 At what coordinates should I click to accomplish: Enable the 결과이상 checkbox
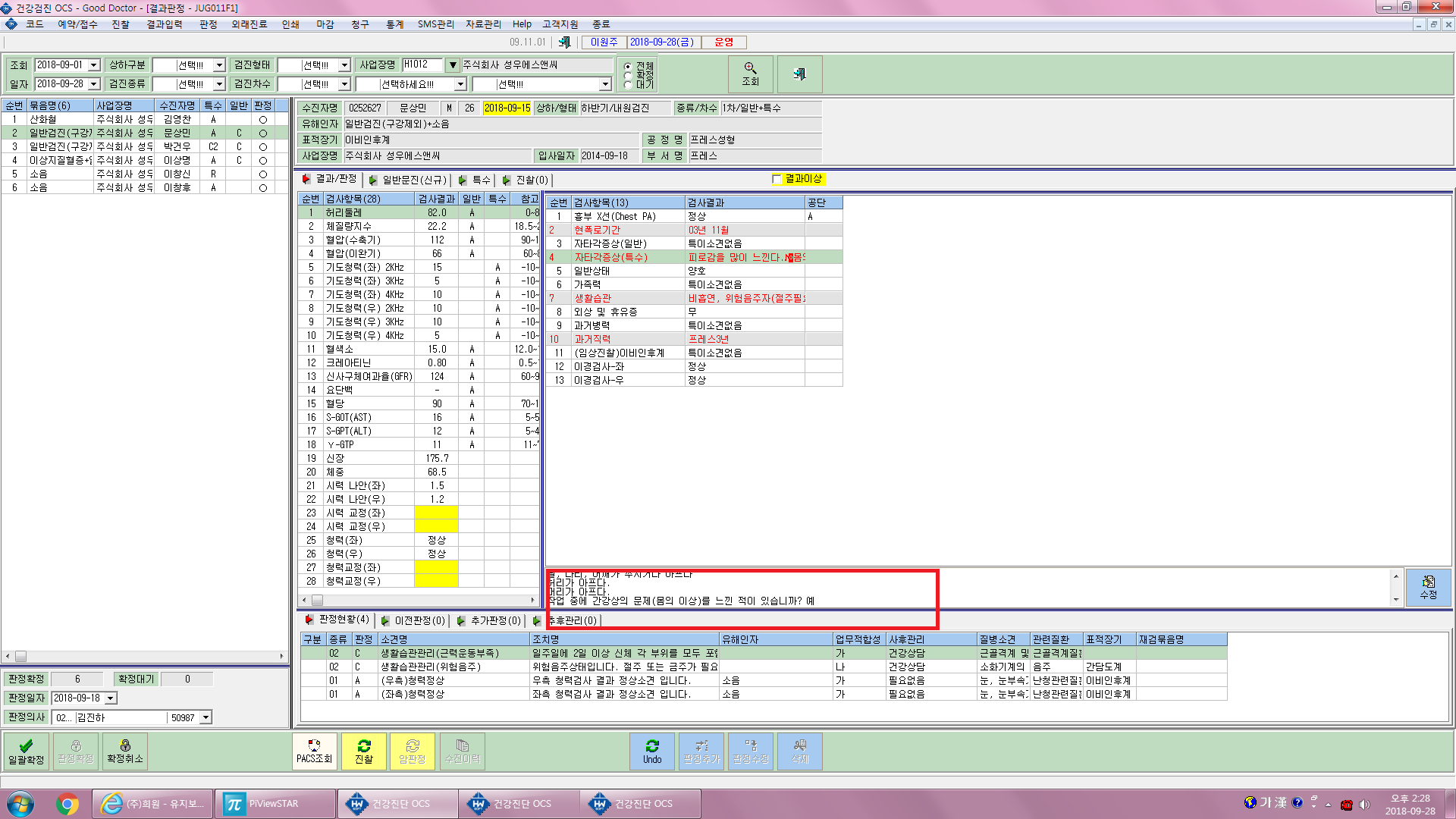(x=777, y=179)
